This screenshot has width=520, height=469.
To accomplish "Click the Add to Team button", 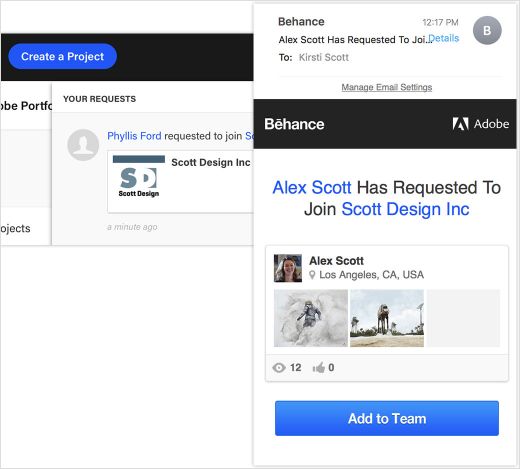I will click(387, 418).
